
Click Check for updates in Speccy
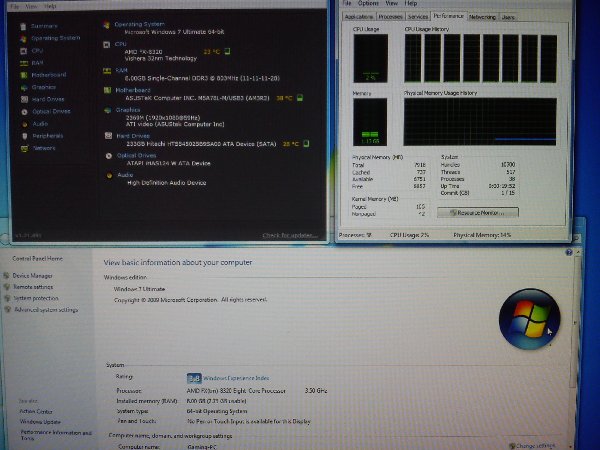click(291, 235)
